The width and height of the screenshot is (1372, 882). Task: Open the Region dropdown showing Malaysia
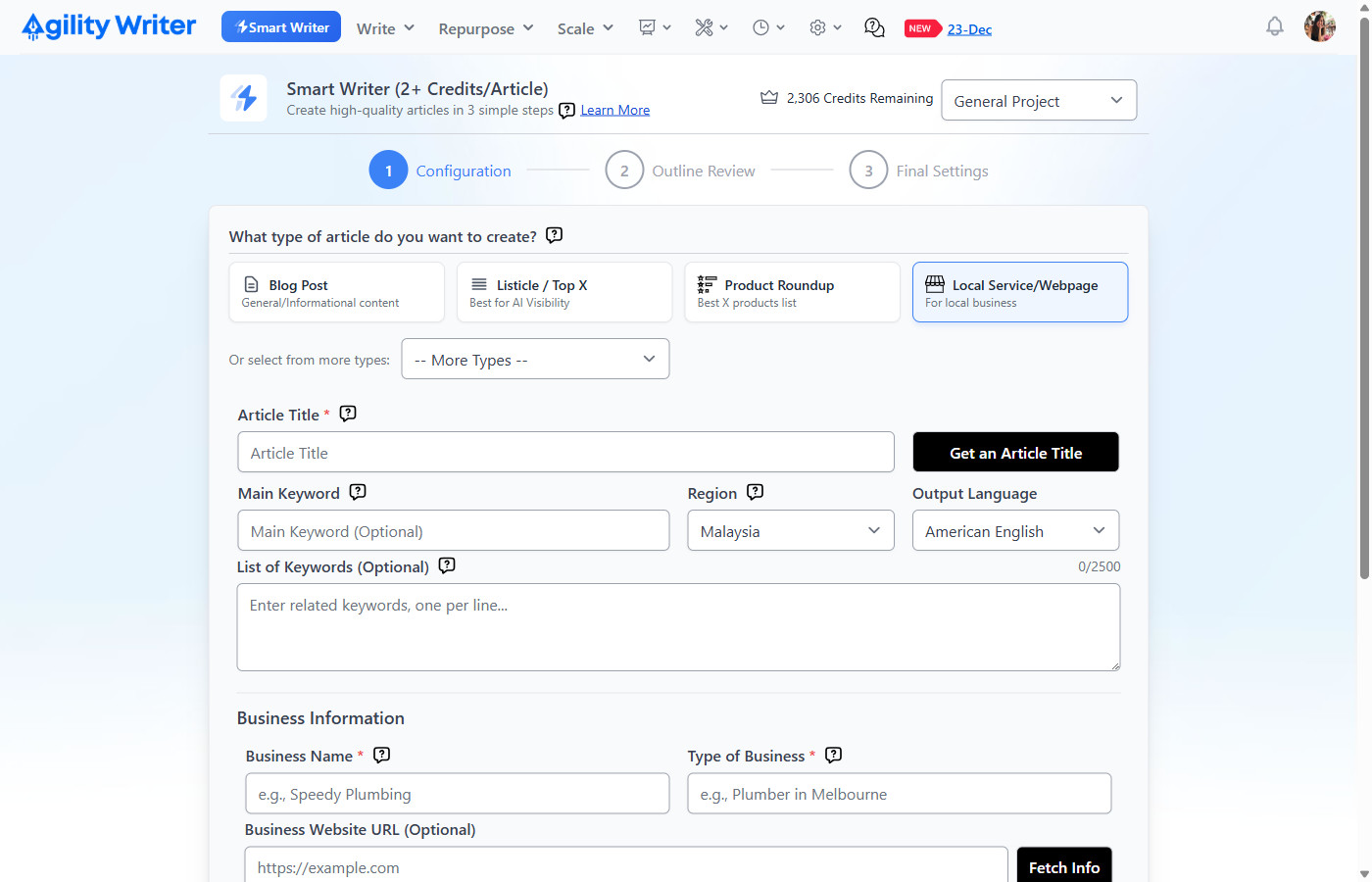click(x=791, y=530)
